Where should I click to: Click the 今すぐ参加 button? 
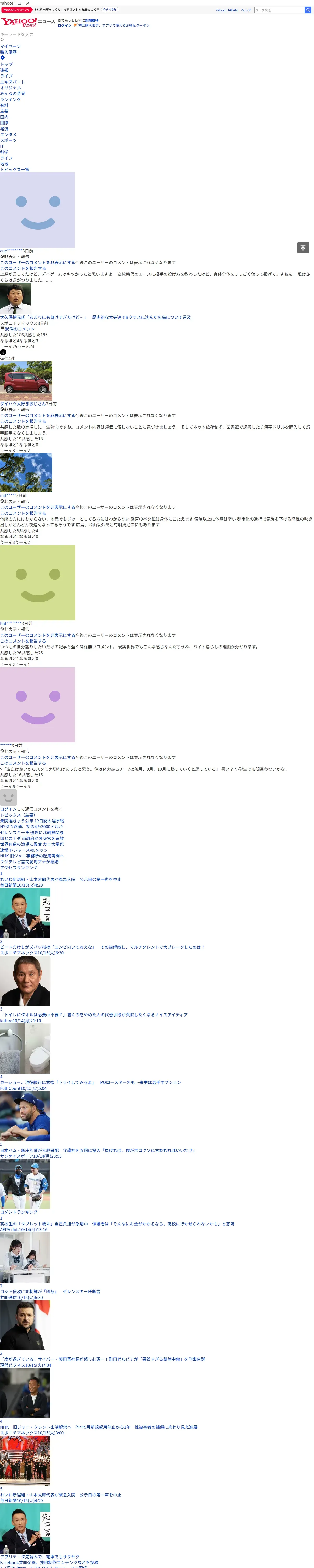(x=110, y=10)
